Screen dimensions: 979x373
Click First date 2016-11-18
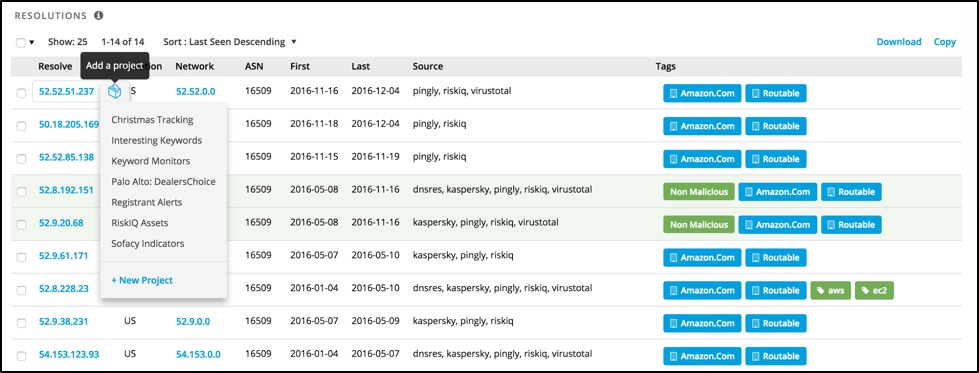pos(314,124)
